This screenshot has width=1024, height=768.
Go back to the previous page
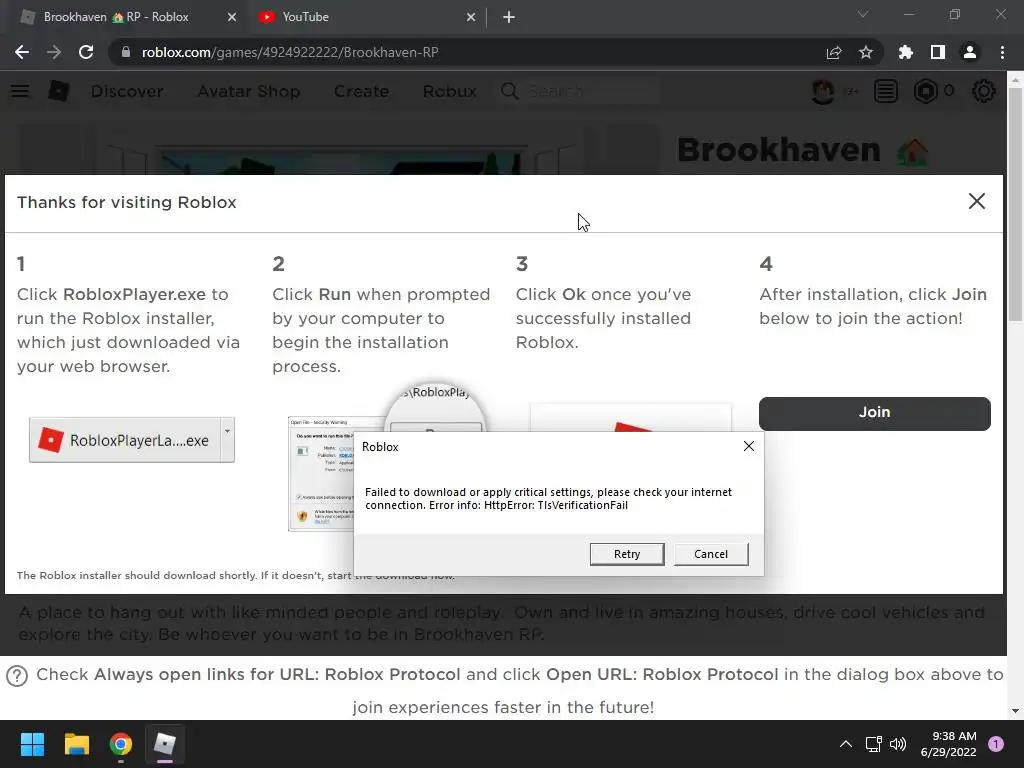coord(22,52)
